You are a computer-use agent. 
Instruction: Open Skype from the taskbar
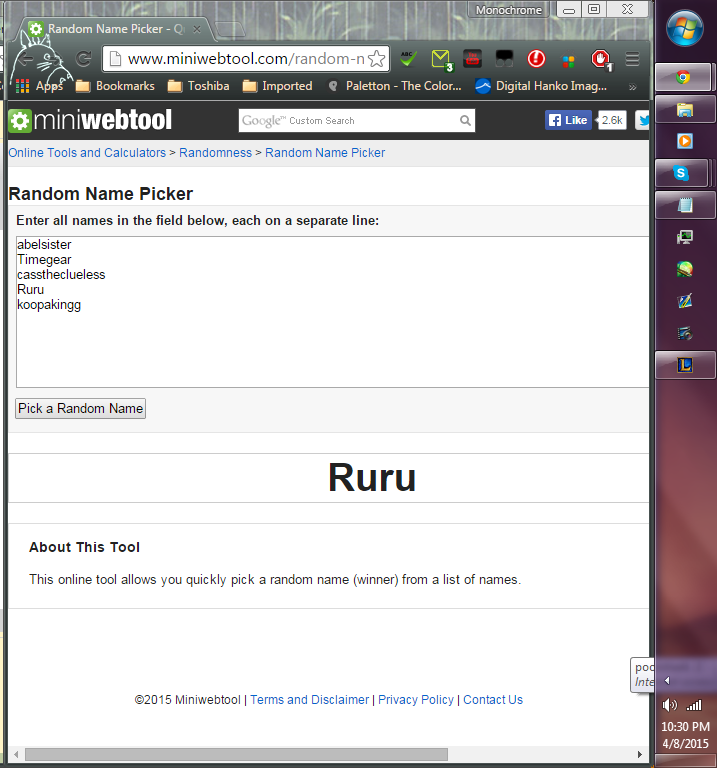click(x=682, y=173)
